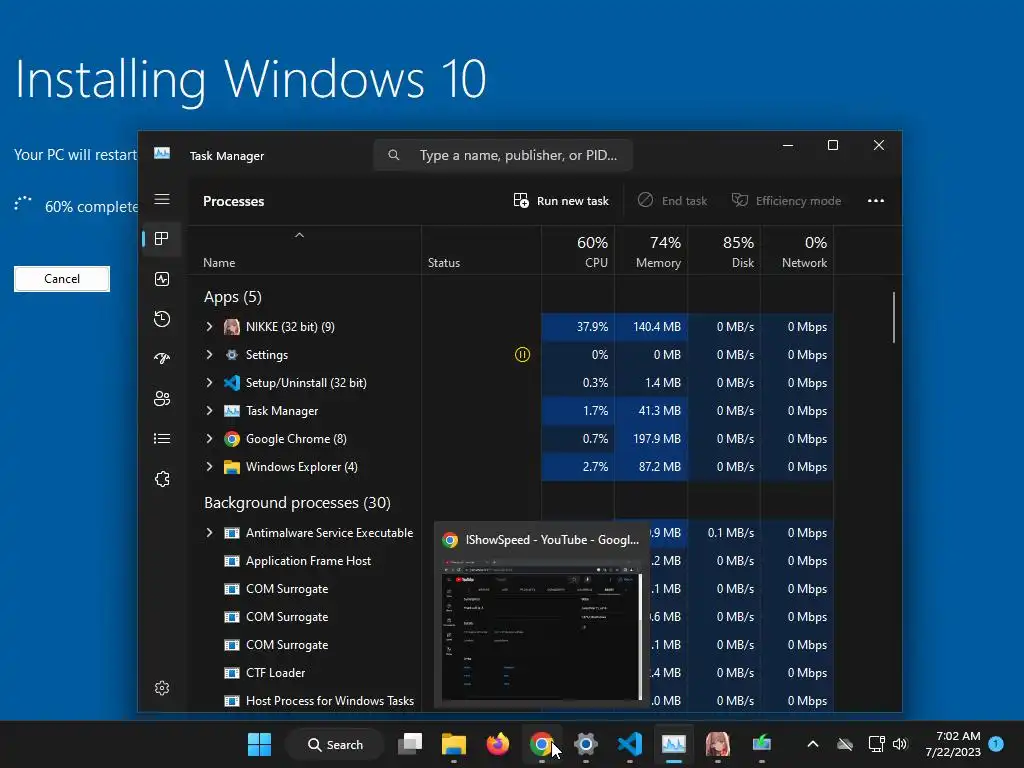The height and width of the screenshot is (768, 1024).
Task: Open the IShowSpeed YouTube Chrome window preview
Action: click(x=541, y=615)
